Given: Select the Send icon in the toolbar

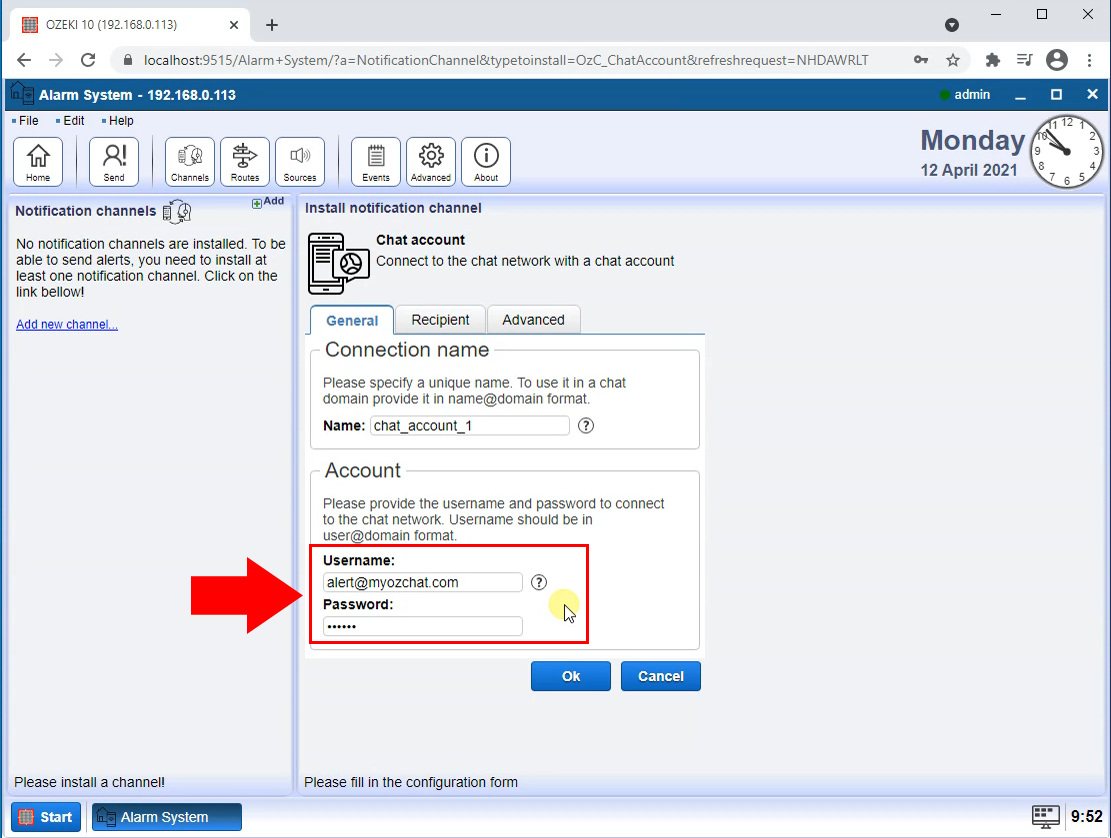Looking at the screenshot, I should pos(113,161).
